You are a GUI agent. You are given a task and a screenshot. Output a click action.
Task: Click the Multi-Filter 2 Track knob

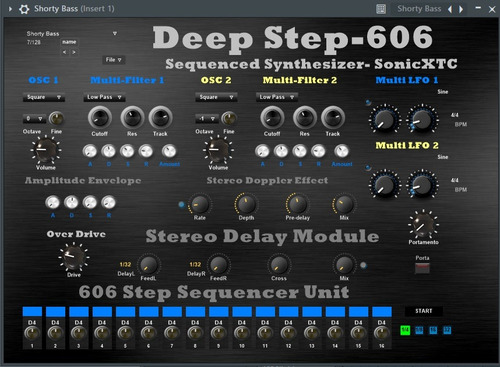333,117
